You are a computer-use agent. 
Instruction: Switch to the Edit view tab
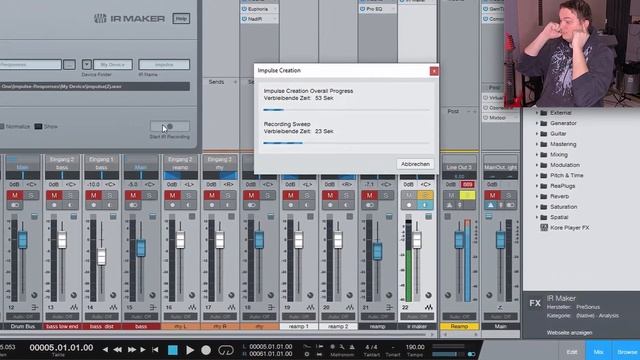tap(572, 351)
